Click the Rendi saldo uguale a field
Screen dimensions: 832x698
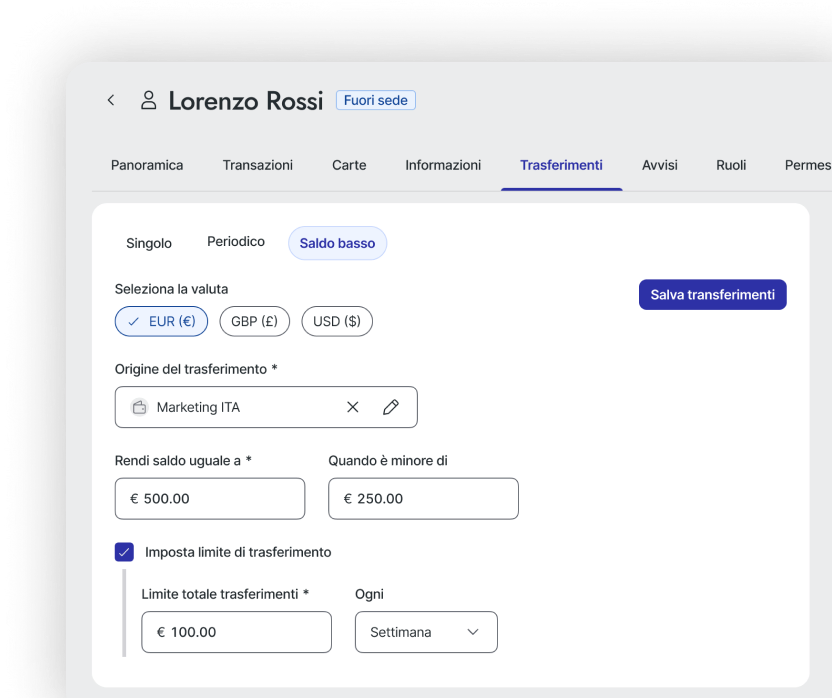(210, 498)
